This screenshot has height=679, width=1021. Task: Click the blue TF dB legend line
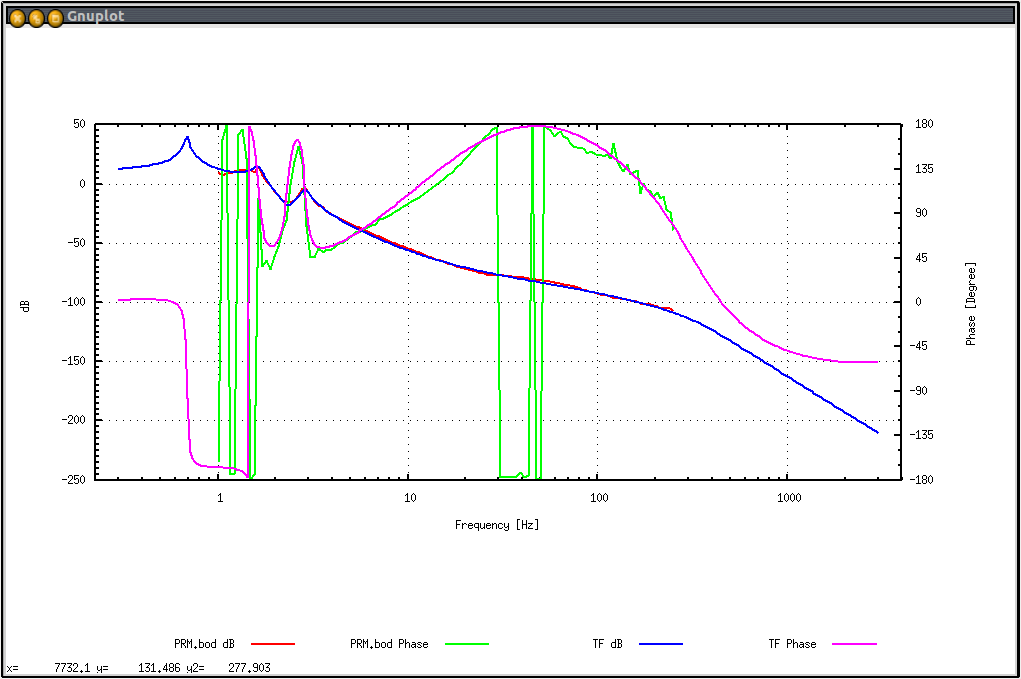[x=661, y=644]
